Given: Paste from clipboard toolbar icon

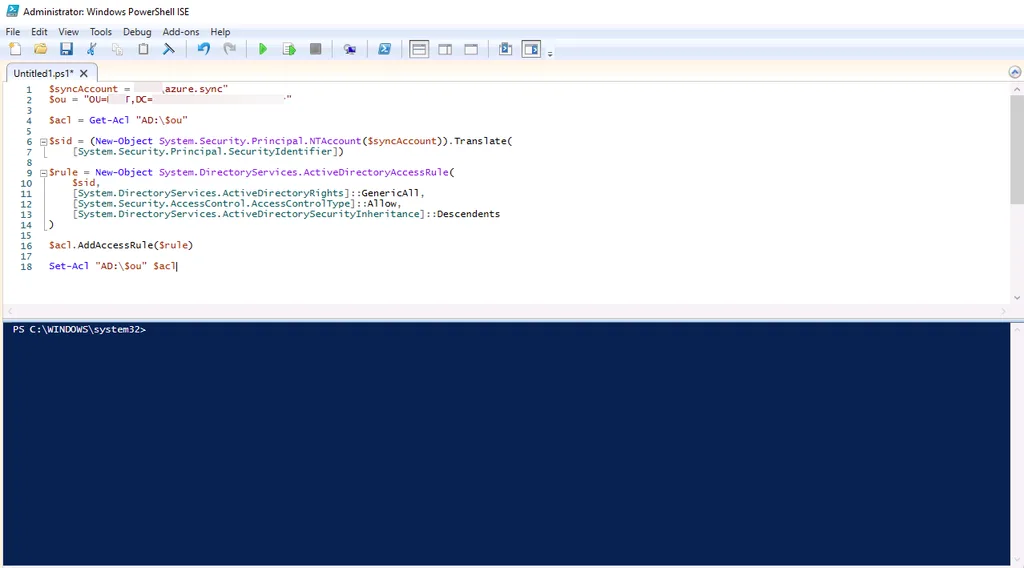Looking at the screenshot, I should click(x=143, y=49).
